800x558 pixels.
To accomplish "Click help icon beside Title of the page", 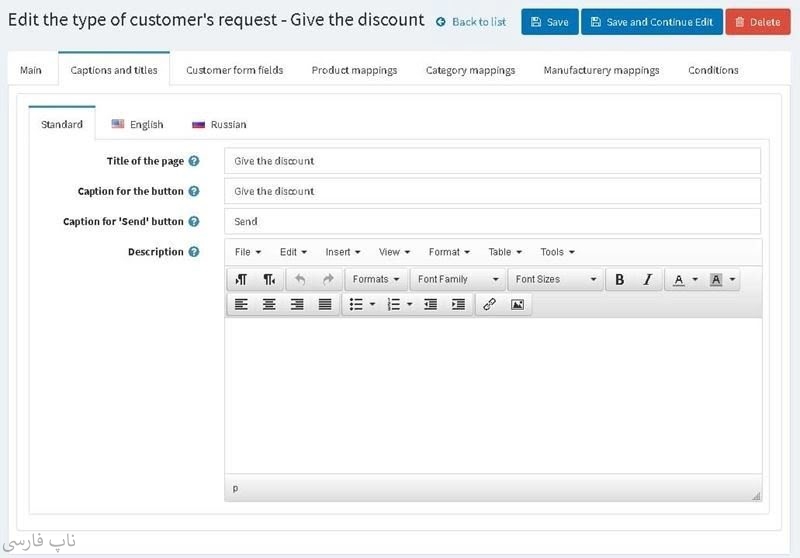I will click(x=194, y=161).
